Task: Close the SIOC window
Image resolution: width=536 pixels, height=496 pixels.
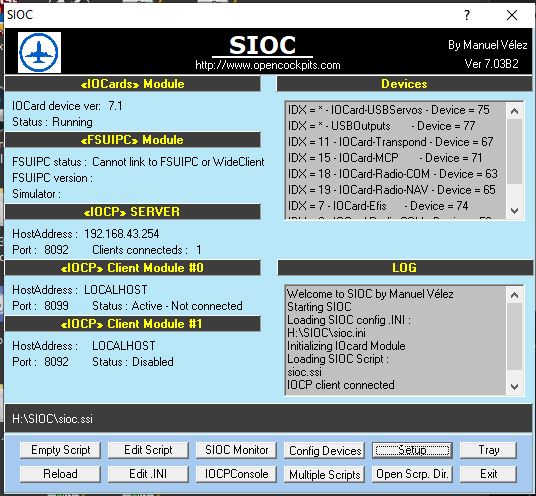Action: (512, 15)
